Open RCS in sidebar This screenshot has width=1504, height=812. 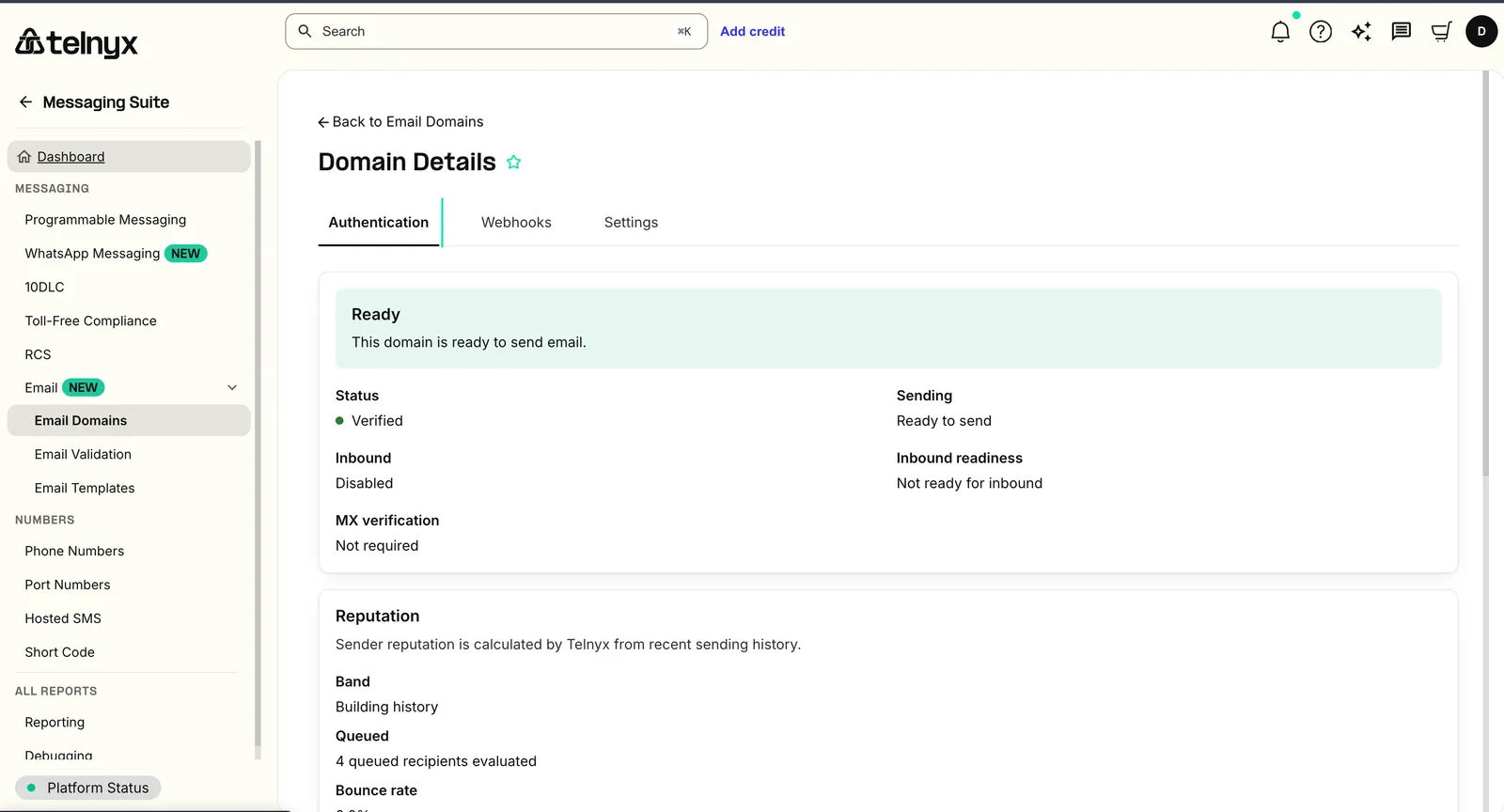click(x=38, y=354)
